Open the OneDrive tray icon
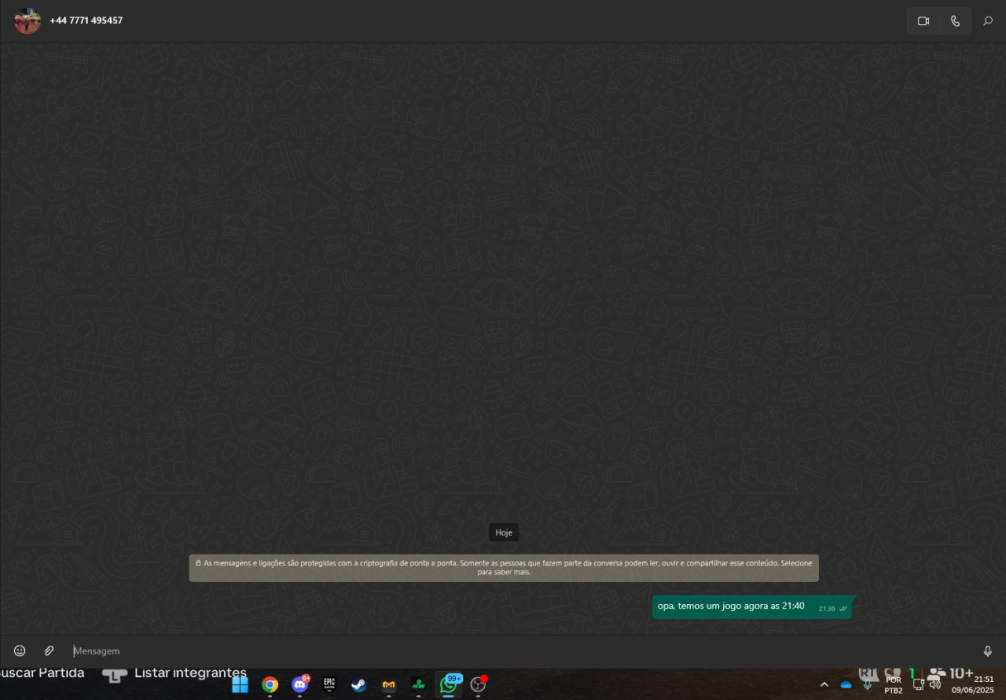The height and width of the screenshot is (700, 1006). coord(846,685)
